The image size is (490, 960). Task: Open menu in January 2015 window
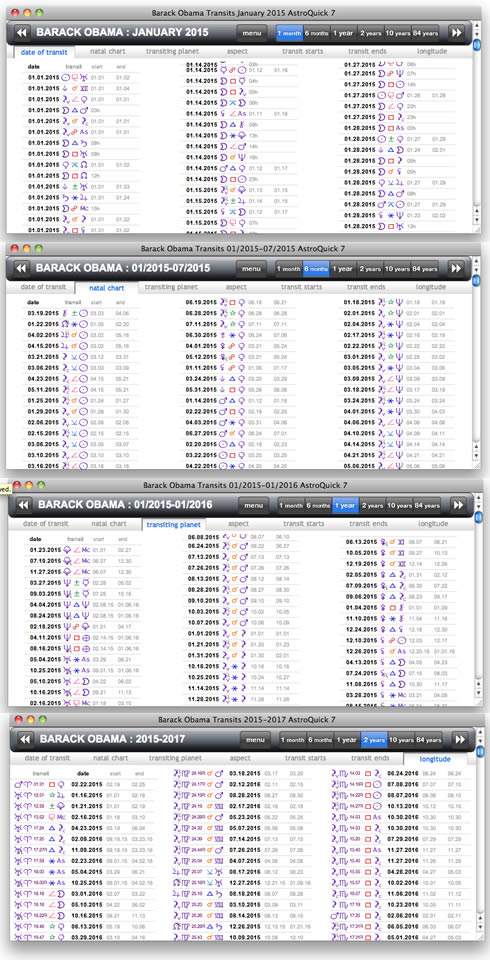[251, 32]
